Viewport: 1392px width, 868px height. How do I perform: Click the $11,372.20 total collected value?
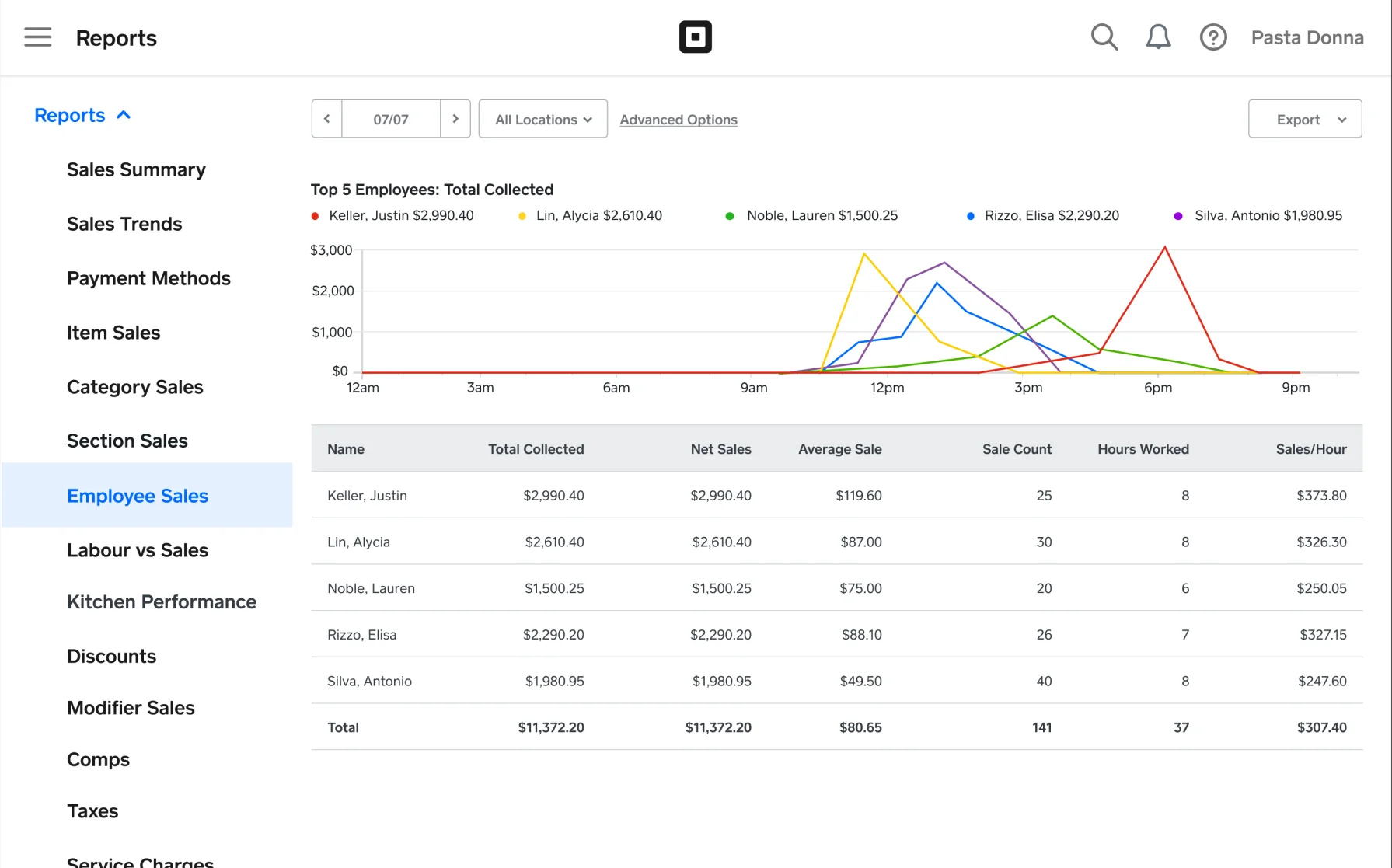(x=551, y=727)
